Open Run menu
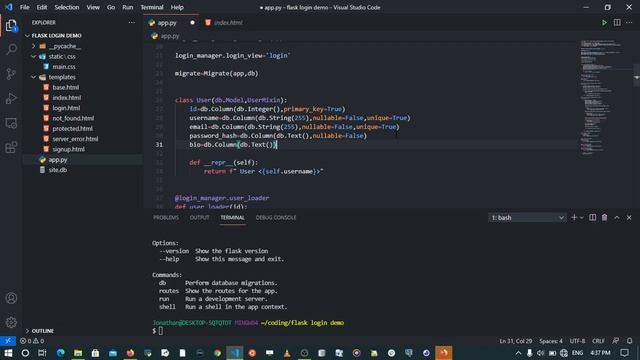Viewport: 640px width, 360px height. [x=128, y=7]
